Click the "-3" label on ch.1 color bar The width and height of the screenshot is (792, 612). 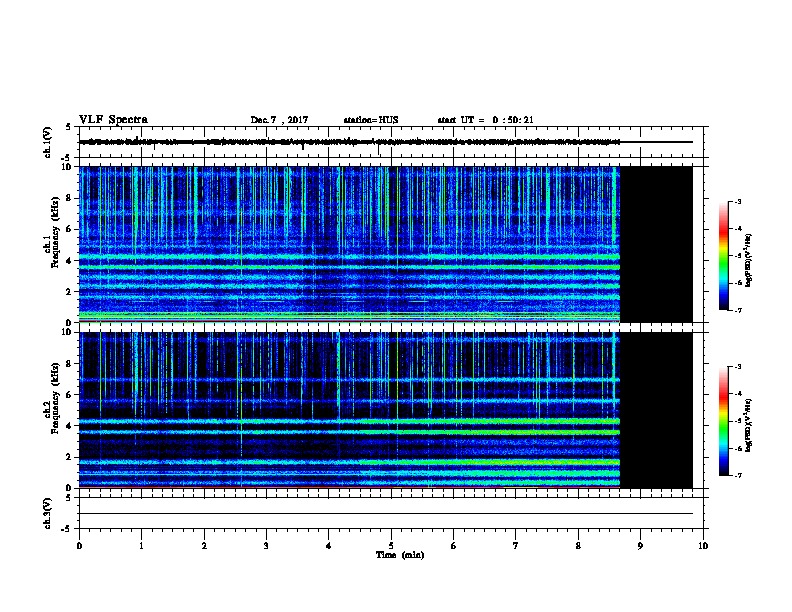[x=738, y=202]
